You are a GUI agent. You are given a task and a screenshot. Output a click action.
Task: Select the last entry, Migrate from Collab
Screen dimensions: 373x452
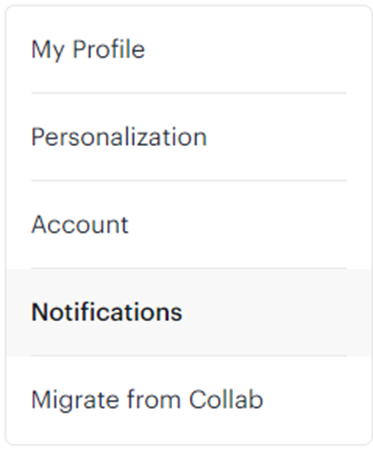(x=189, y=400)
